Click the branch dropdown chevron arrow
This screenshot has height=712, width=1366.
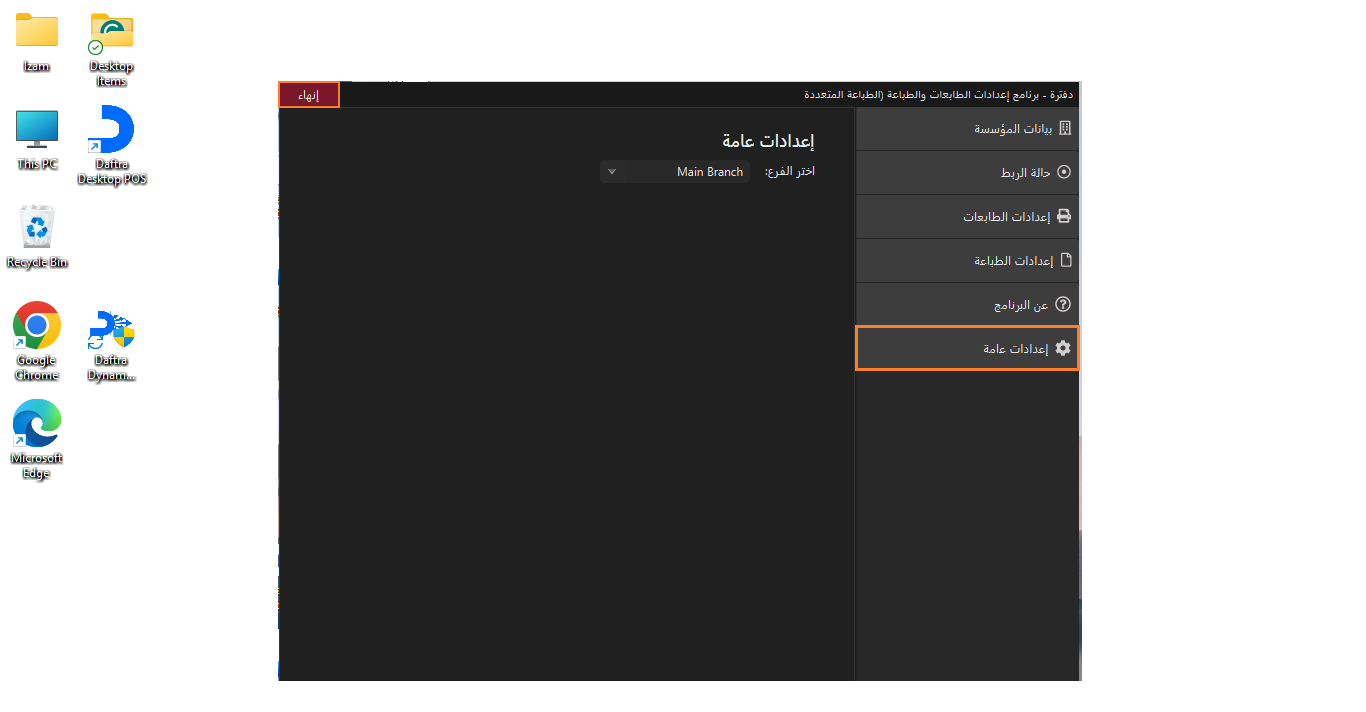[612, 172]
